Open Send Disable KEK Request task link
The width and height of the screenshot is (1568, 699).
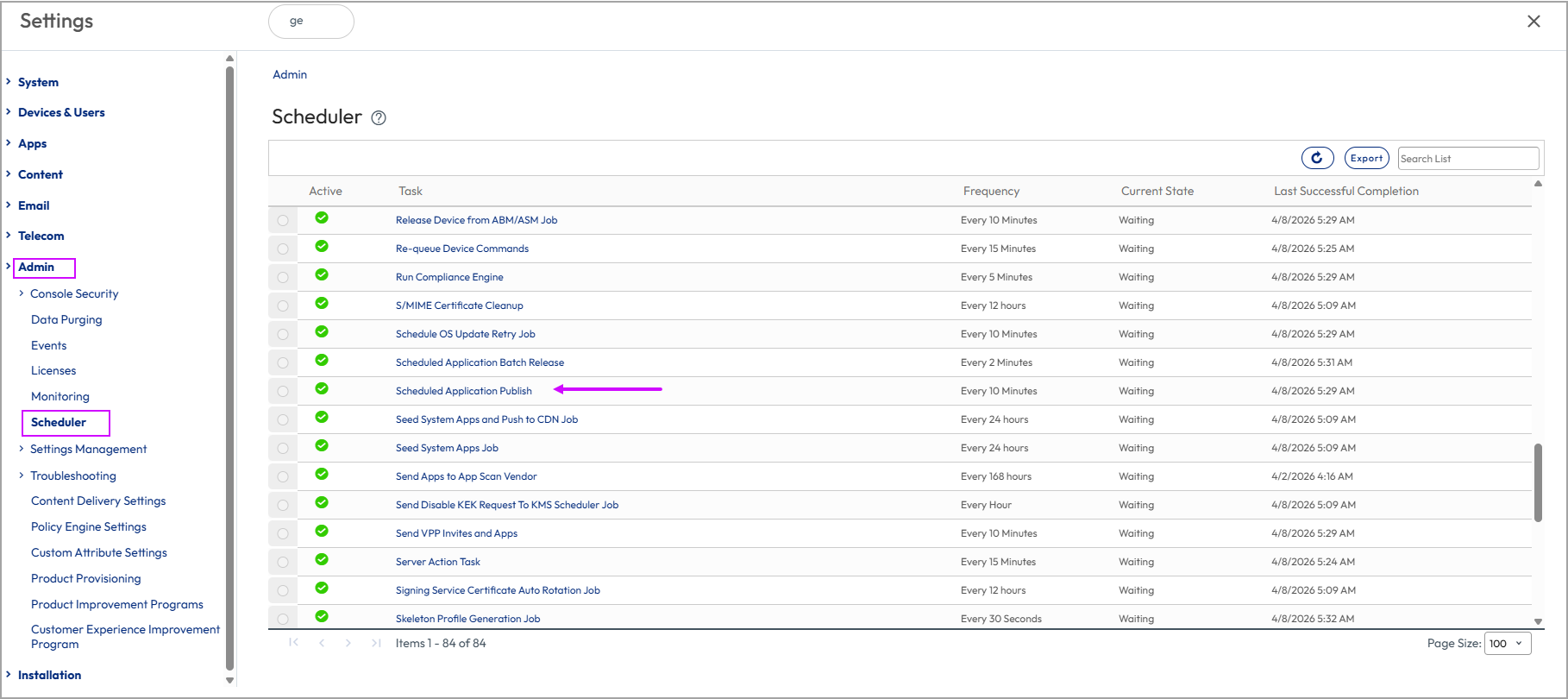[x=507, y=505]
